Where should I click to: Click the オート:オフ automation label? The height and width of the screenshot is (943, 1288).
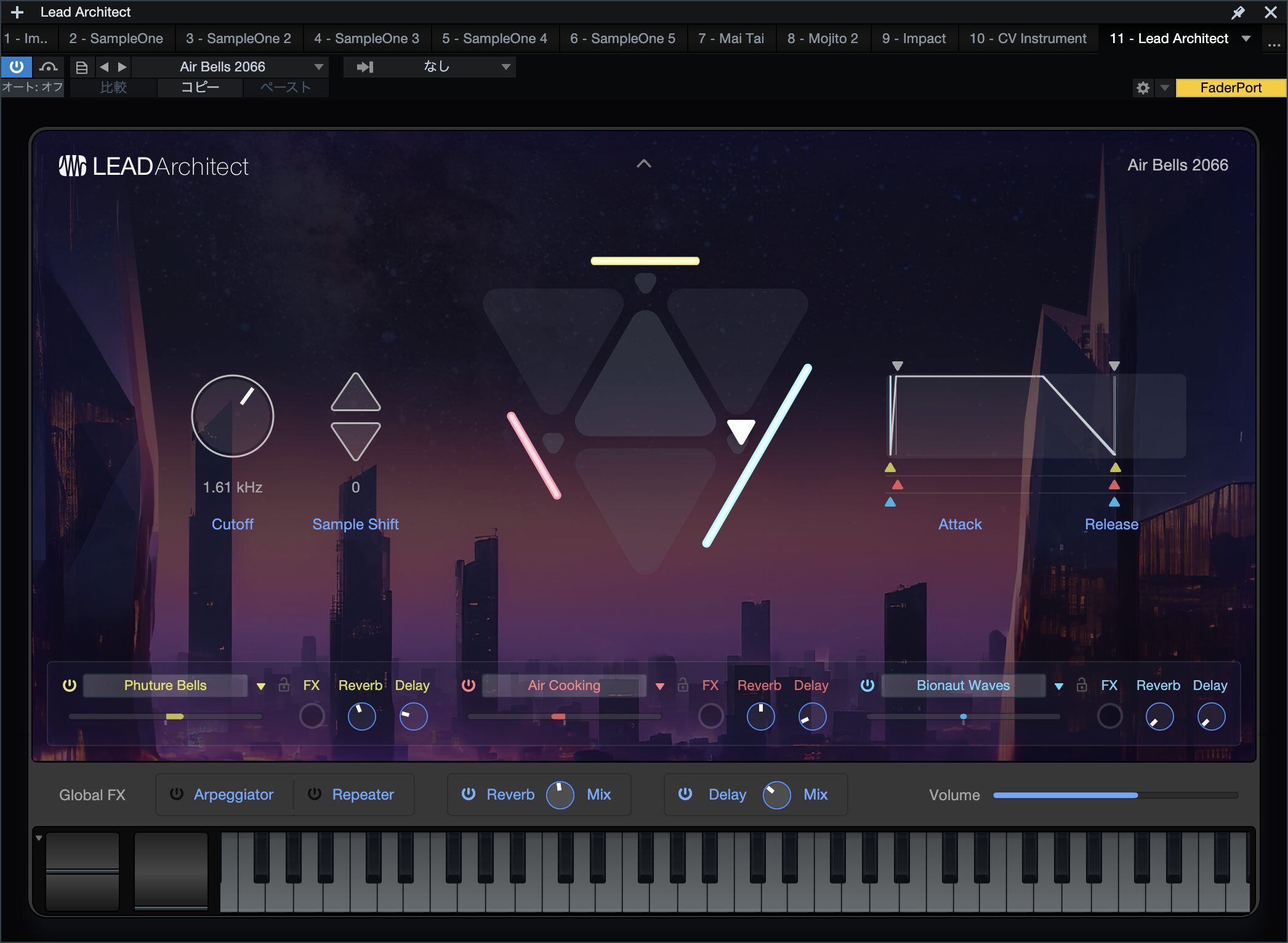point(32,87)
